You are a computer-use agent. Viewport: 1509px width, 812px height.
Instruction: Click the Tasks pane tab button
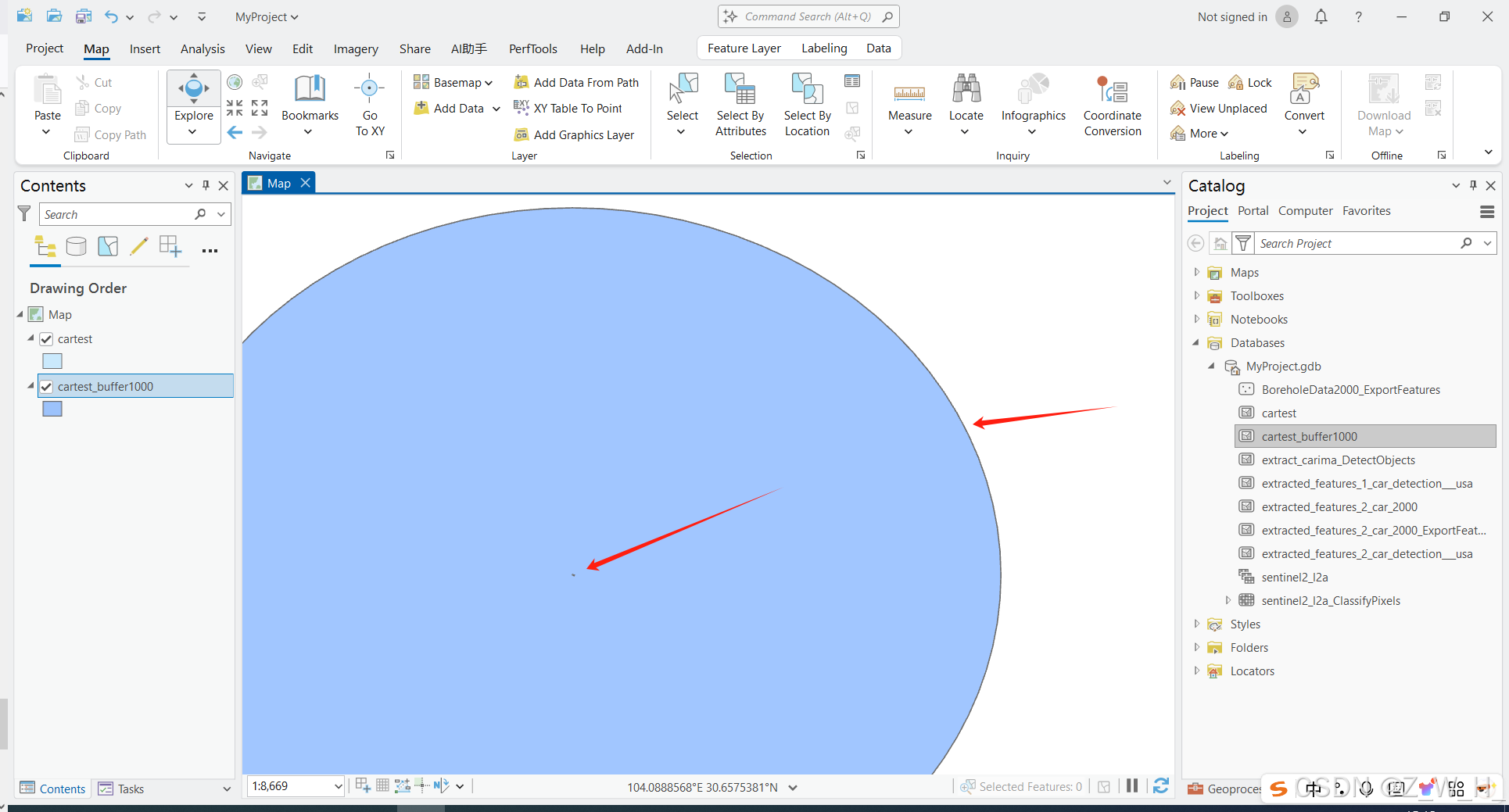pos(121,789)
